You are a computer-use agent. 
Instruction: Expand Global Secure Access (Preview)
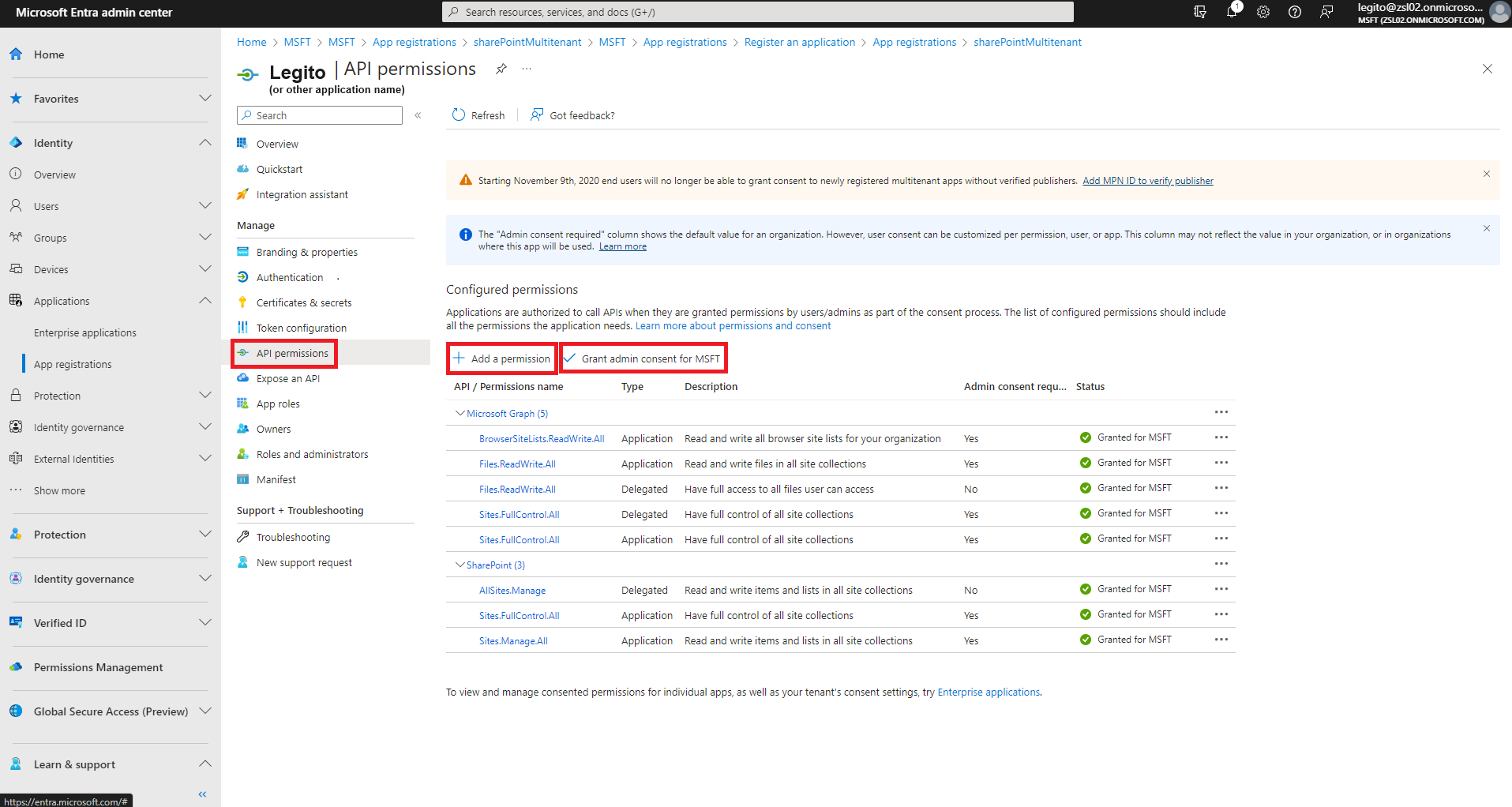click(x=205, y=711)
